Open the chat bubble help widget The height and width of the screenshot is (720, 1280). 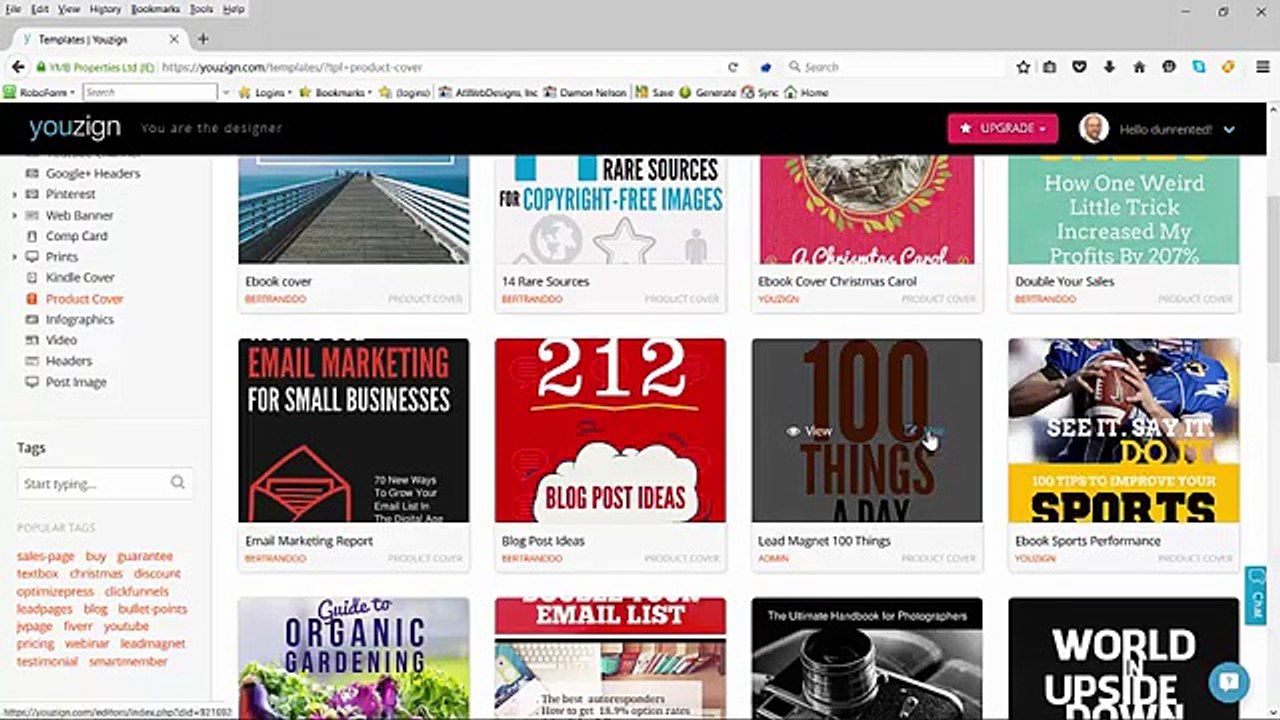click(x=1229, y=683)
